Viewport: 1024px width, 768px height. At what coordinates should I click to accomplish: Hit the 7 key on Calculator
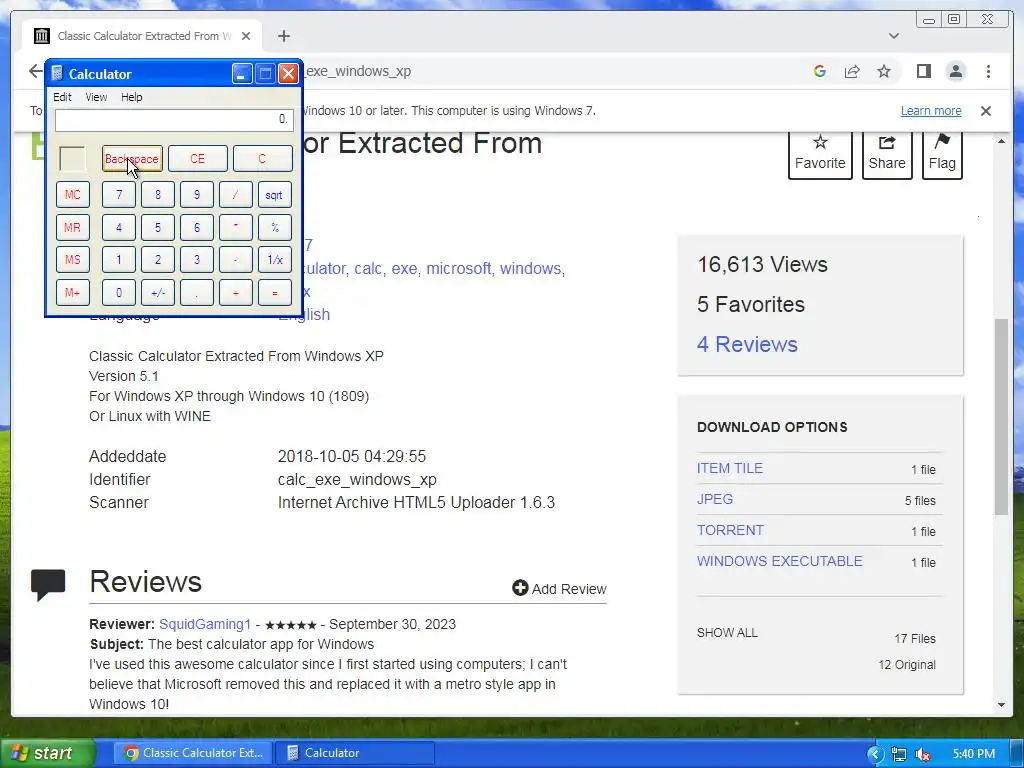(x=119, y=195)
